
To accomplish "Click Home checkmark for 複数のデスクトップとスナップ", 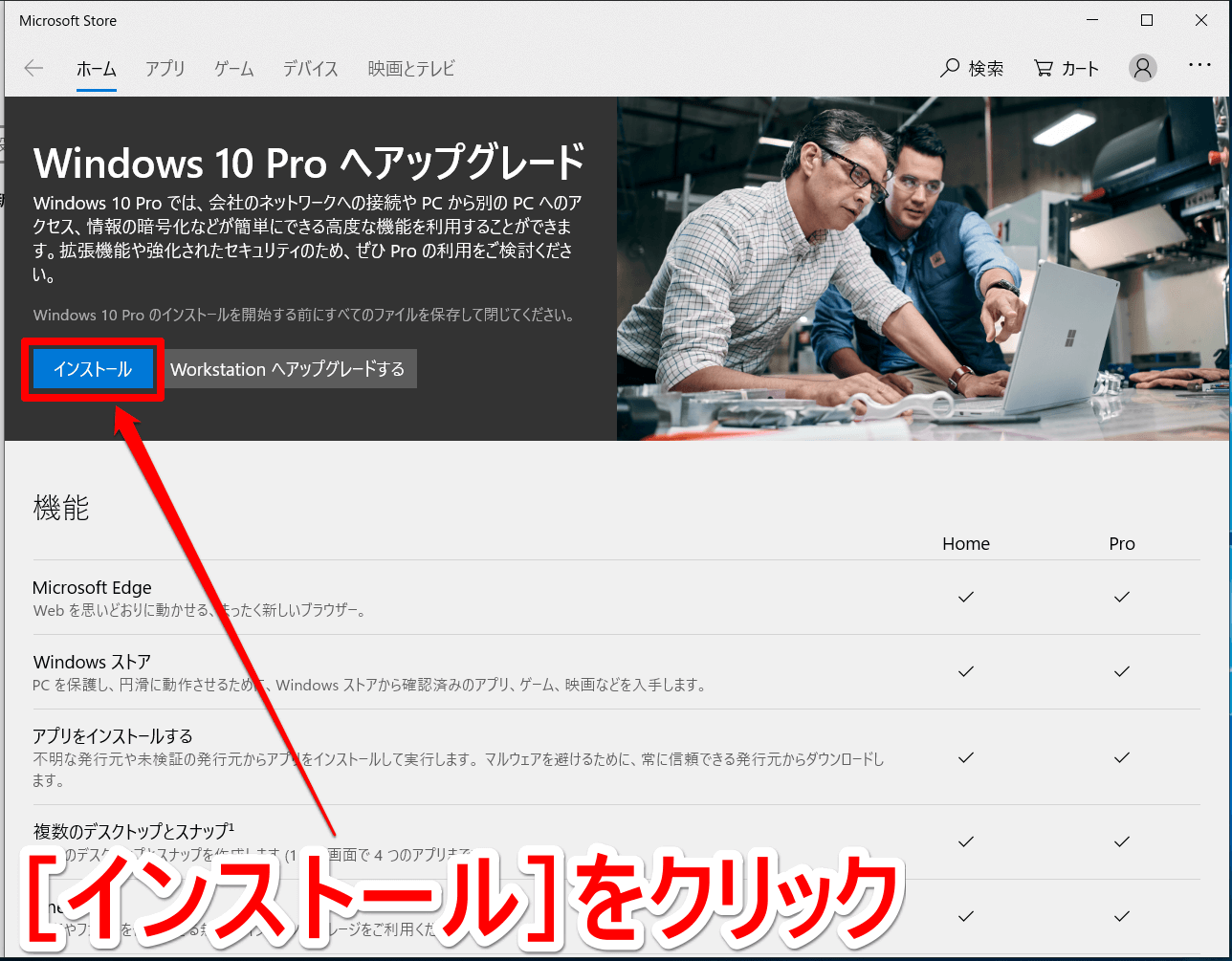I will click(x=966, y=841).
